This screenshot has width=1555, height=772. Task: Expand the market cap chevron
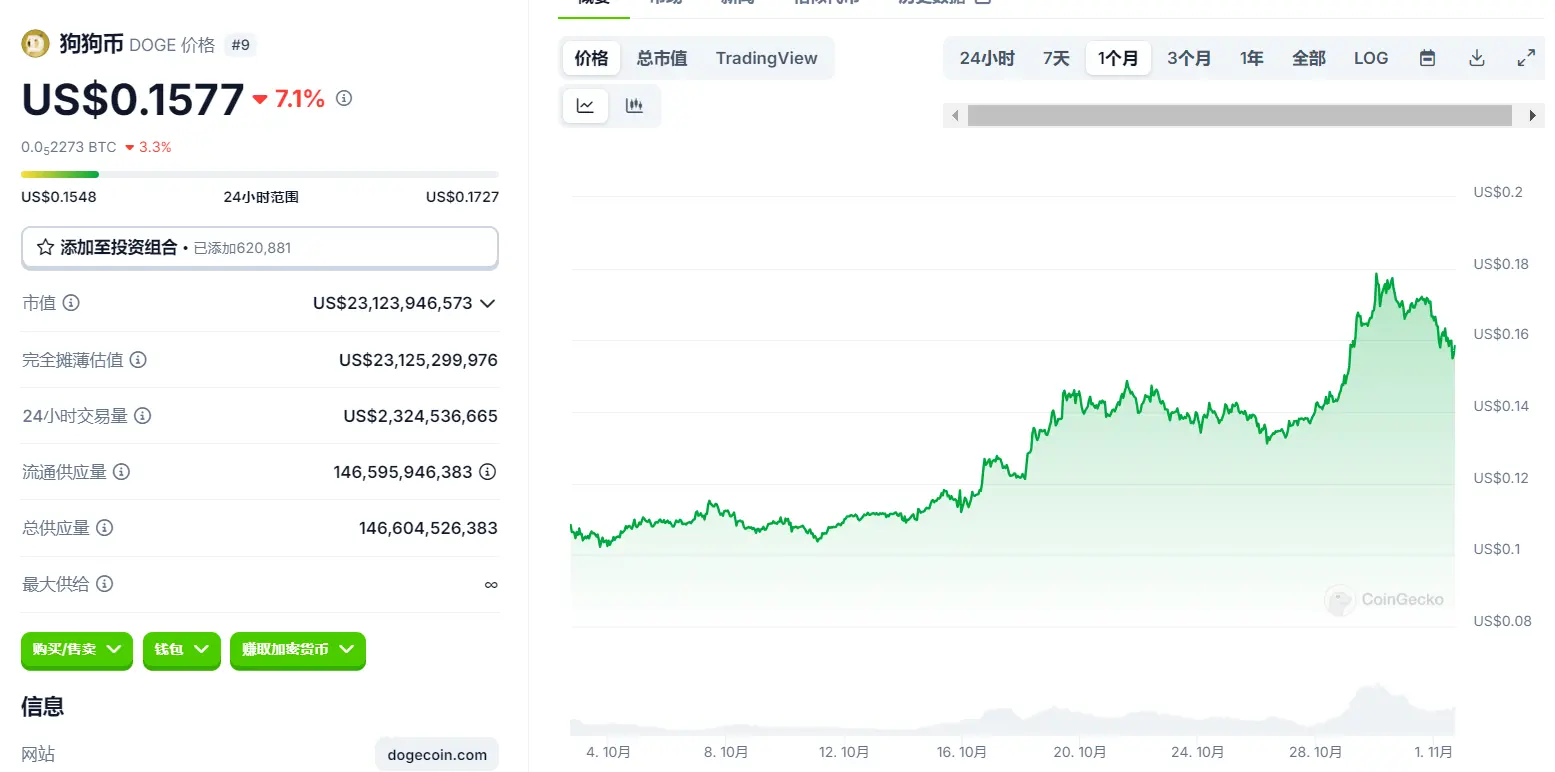pyautogui.click(x=488, y=303)
